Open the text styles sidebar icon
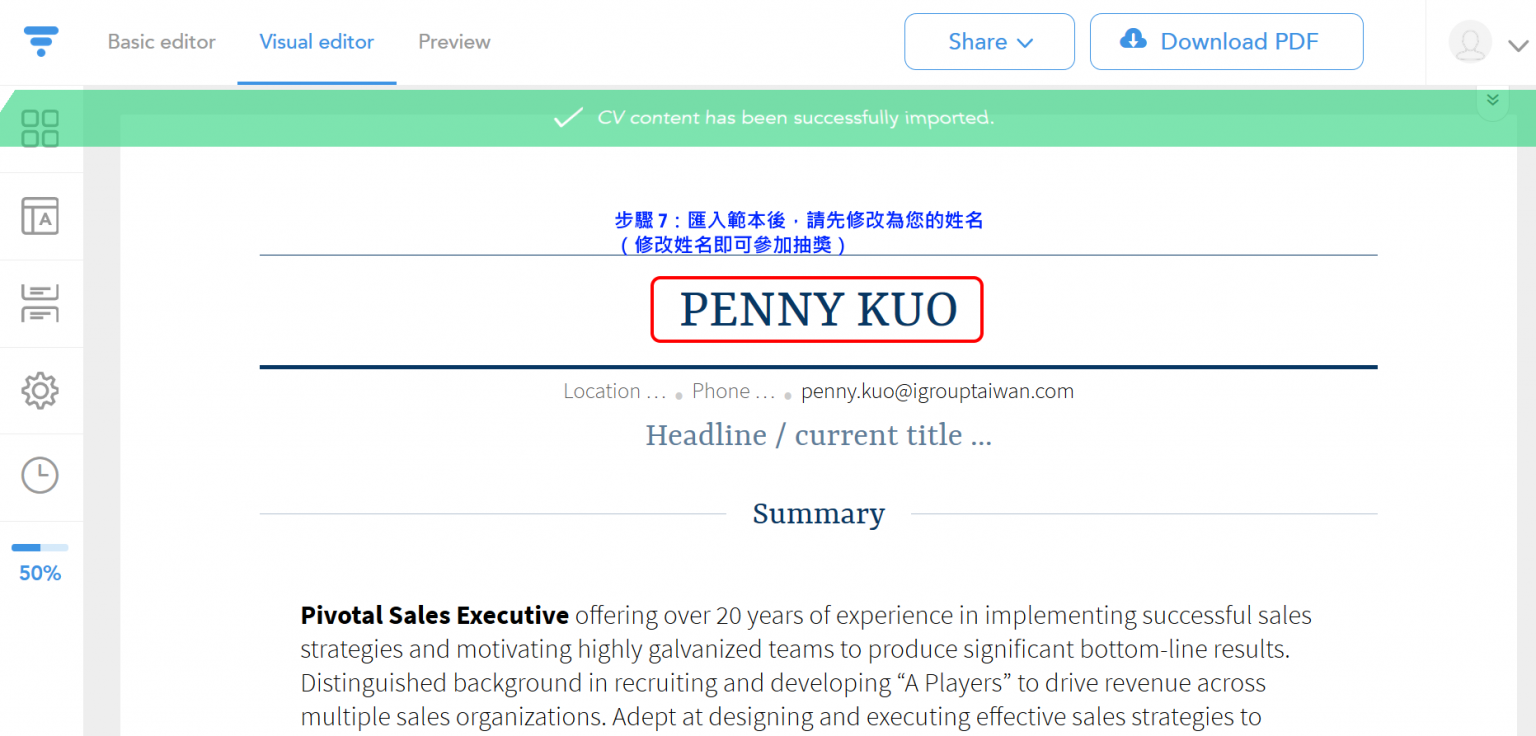1536x736 pixels. (x=40, y=216)
